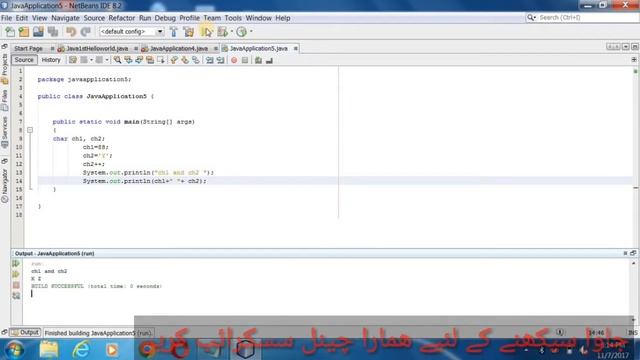Open the Tools menu
The height and width of the screenshot is (360, 640).
click(233, 18)
